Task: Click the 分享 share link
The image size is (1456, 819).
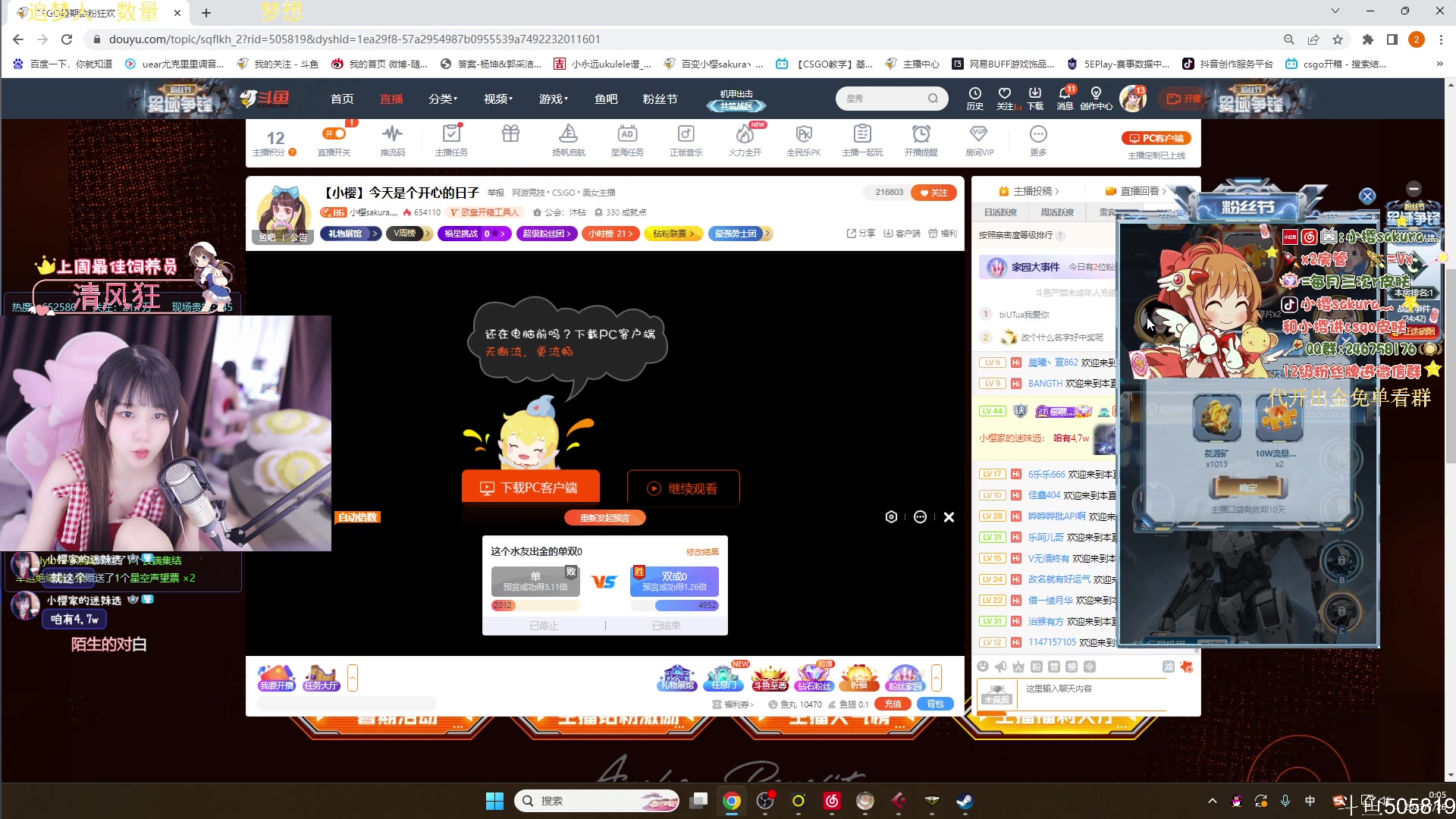Action: coord(861,234)
